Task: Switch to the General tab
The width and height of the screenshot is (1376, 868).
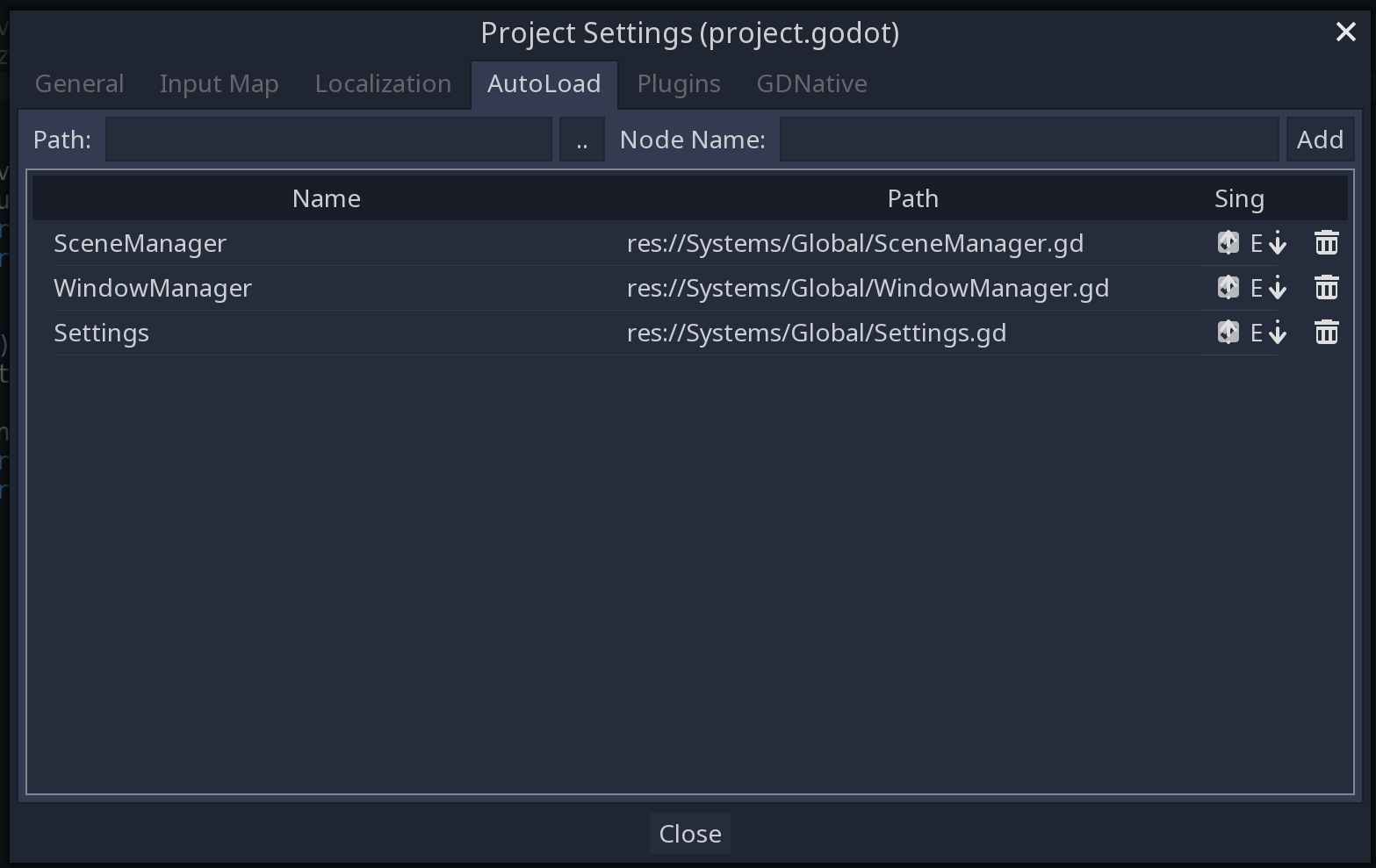Action: click(x=78, y=83)
